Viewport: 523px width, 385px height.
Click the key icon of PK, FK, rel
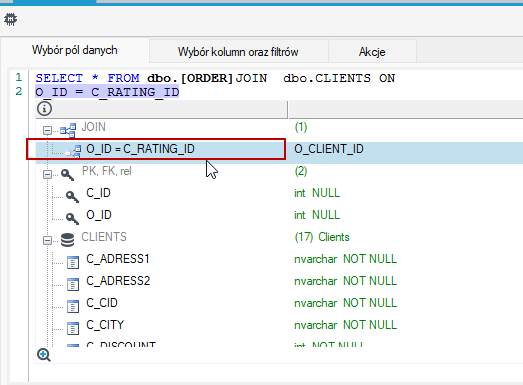click(x=67, y=174)
